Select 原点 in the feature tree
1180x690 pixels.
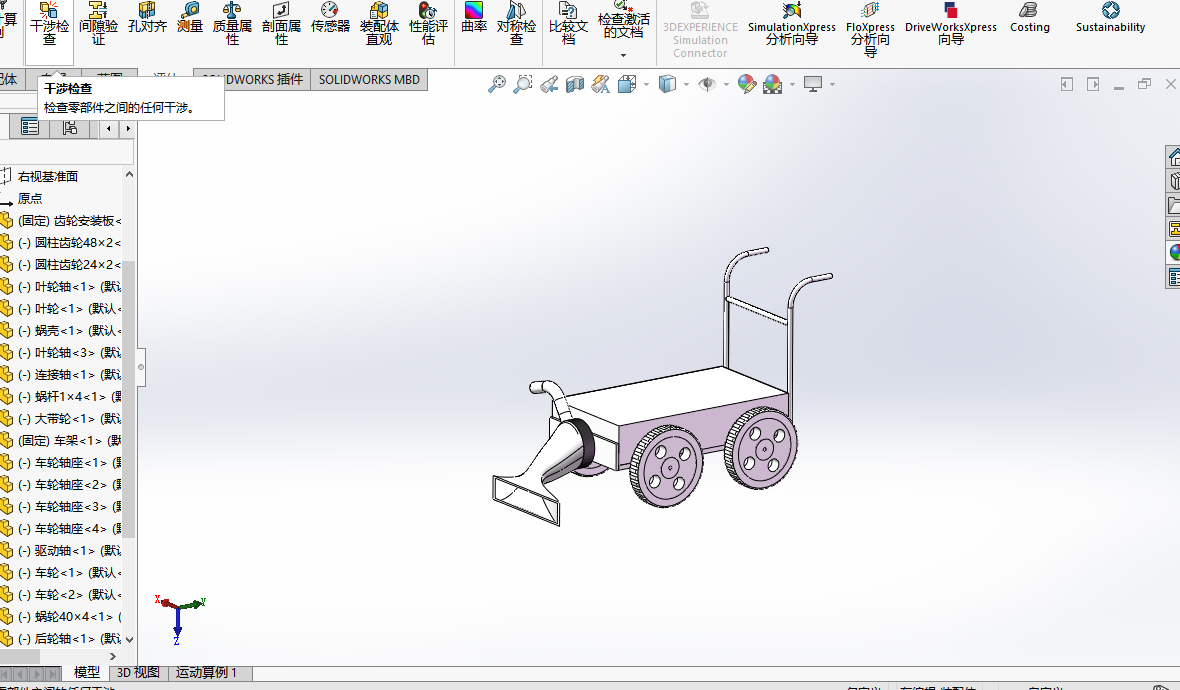tap(30, 199)
